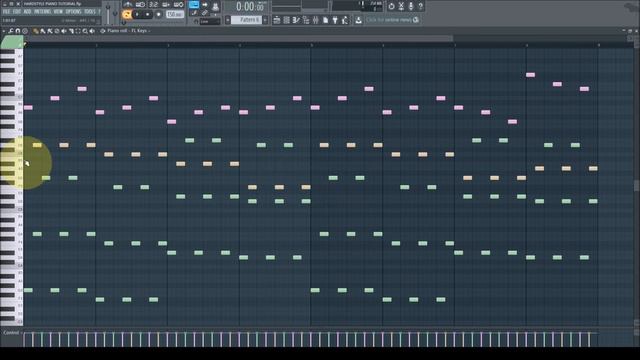The image size is (640, 360).
Task: Go to the next pattern arrow
Action: [265, 20]
